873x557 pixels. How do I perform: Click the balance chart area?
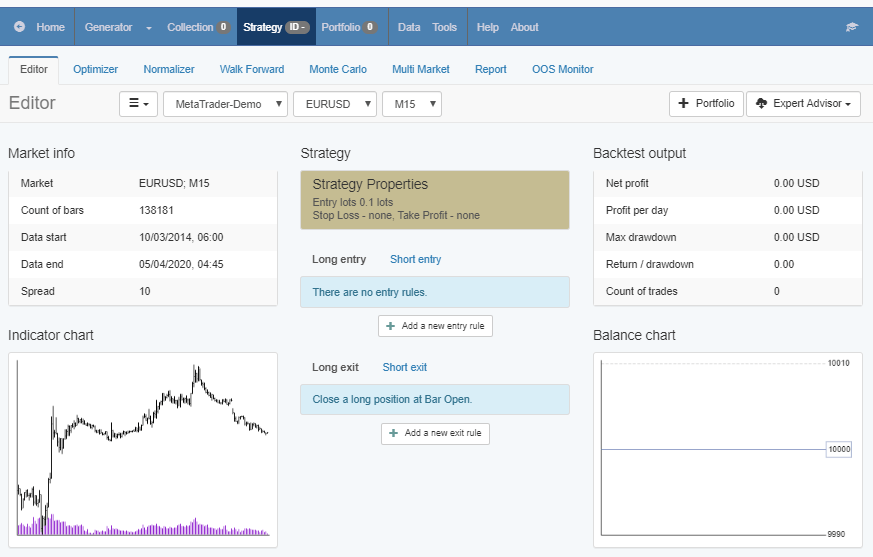[727, 449]
